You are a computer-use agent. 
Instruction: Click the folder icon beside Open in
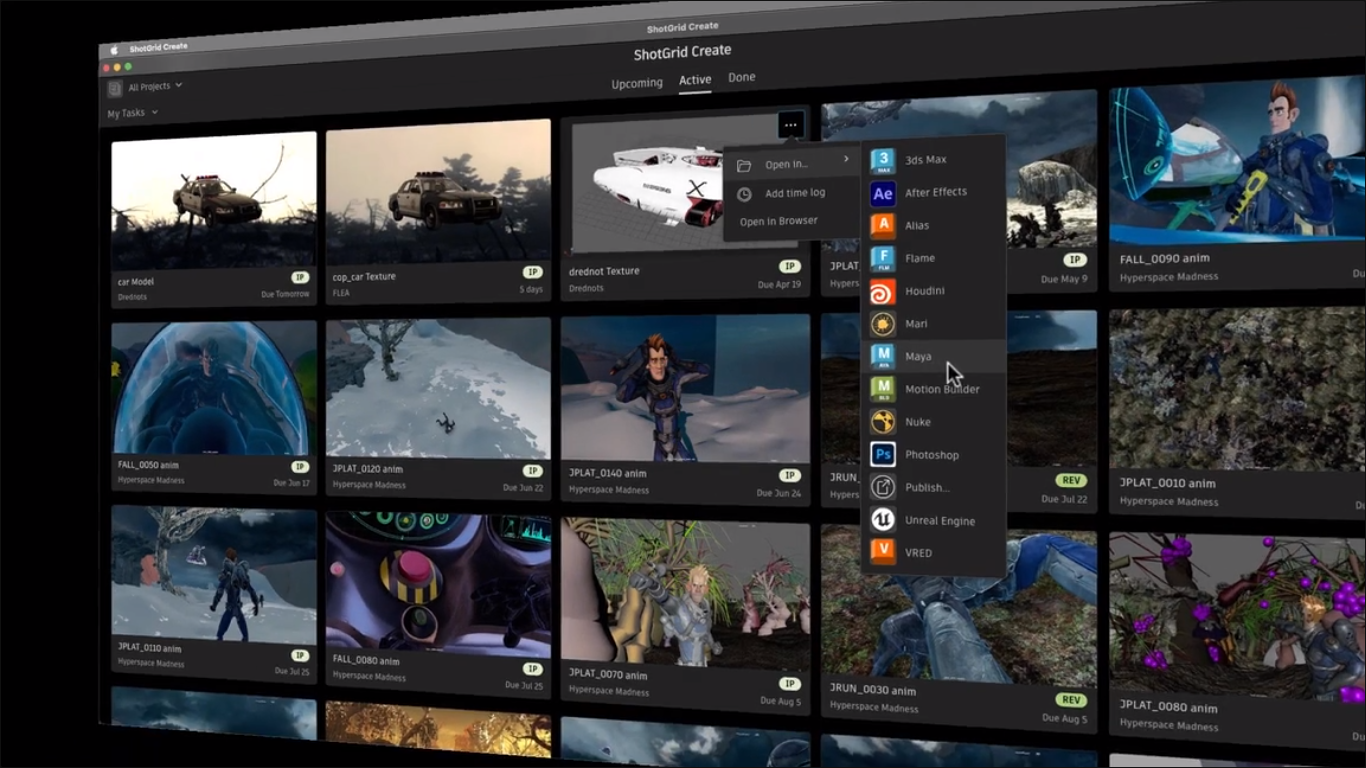pos(744,165)
